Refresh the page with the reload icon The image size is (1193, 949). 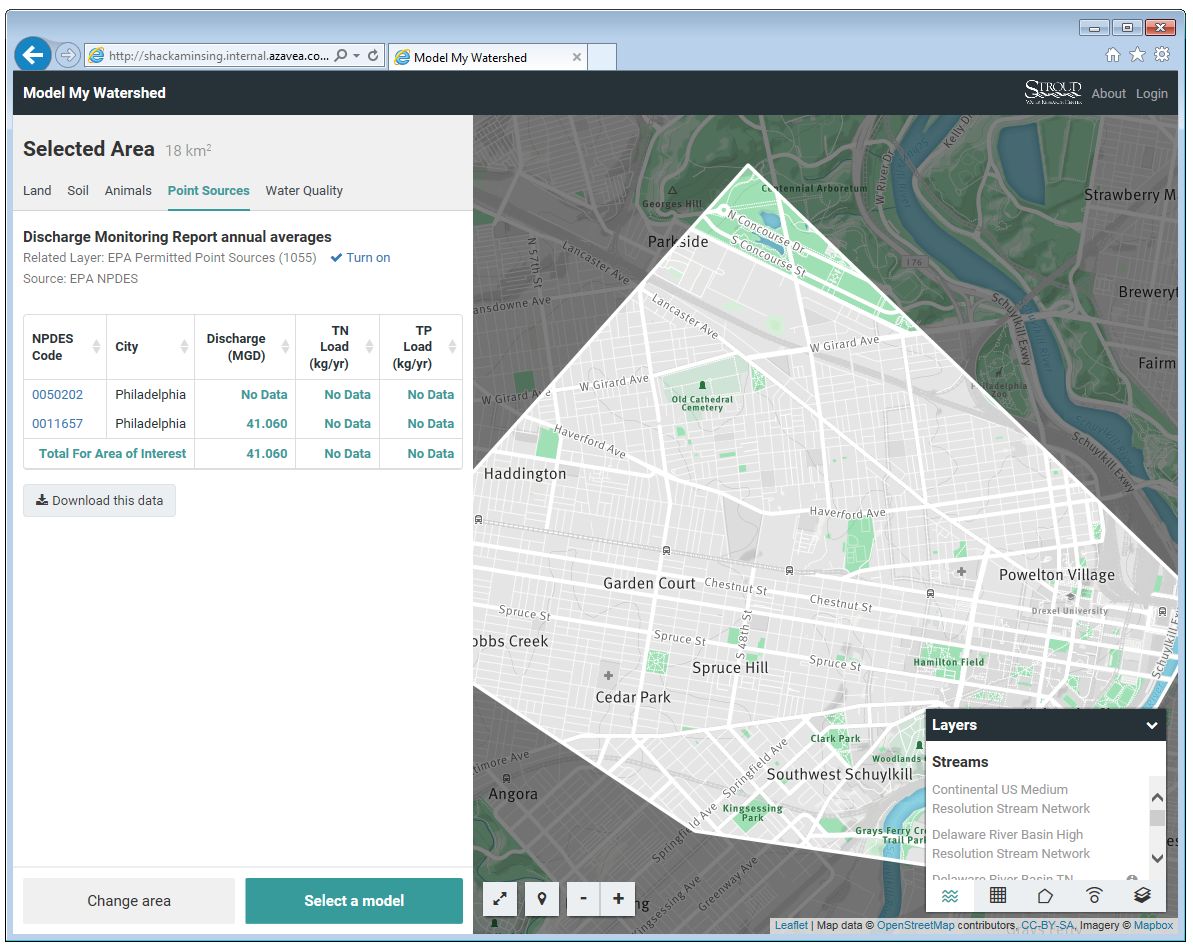(x=373, y=56)
